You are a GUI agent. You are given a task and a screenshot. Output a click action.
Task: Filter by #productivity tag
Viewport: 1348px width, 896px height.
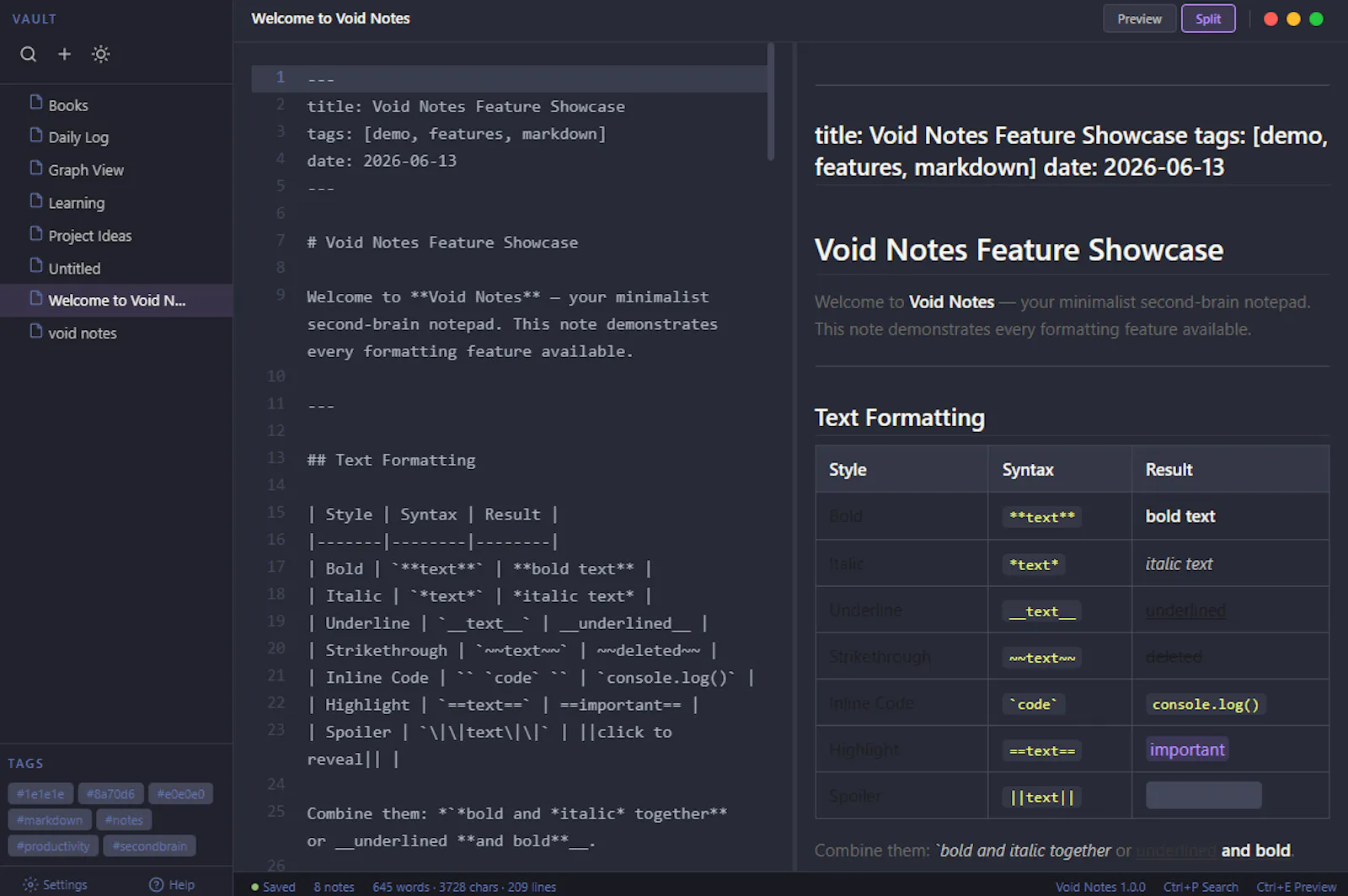53,845
